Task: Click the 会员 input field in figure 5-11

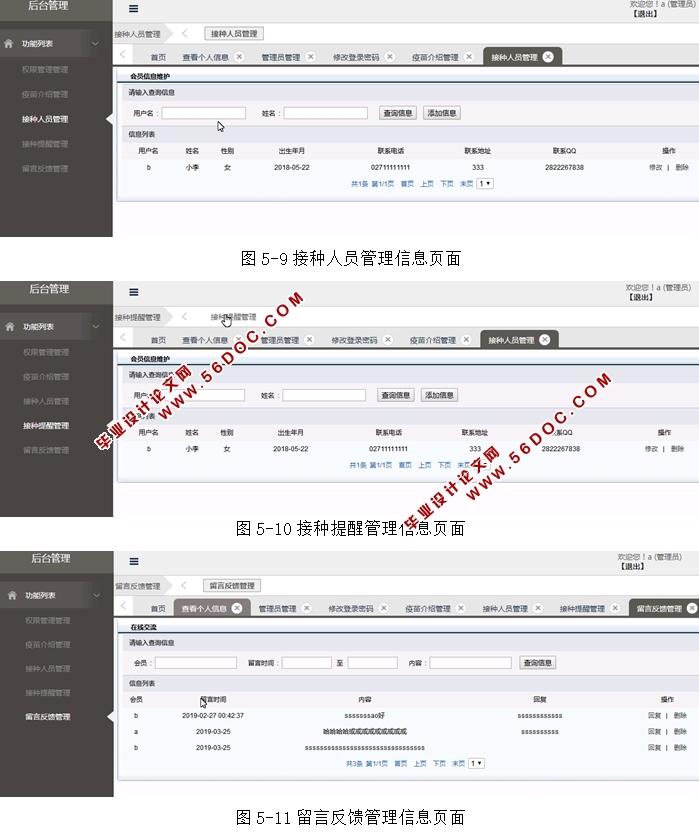Action: (195, 663)
